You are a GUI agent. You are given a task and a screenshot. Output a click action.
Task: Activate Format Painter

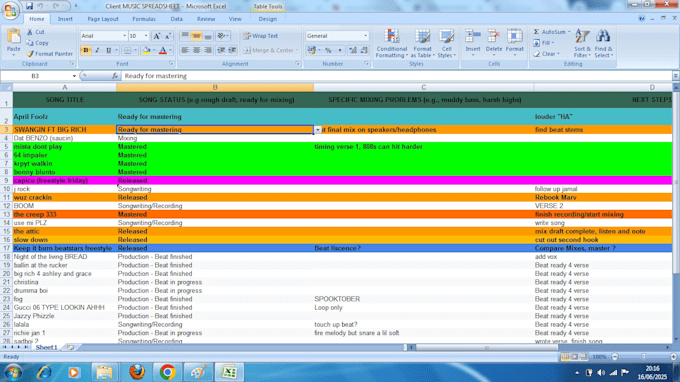coord(49,54)
